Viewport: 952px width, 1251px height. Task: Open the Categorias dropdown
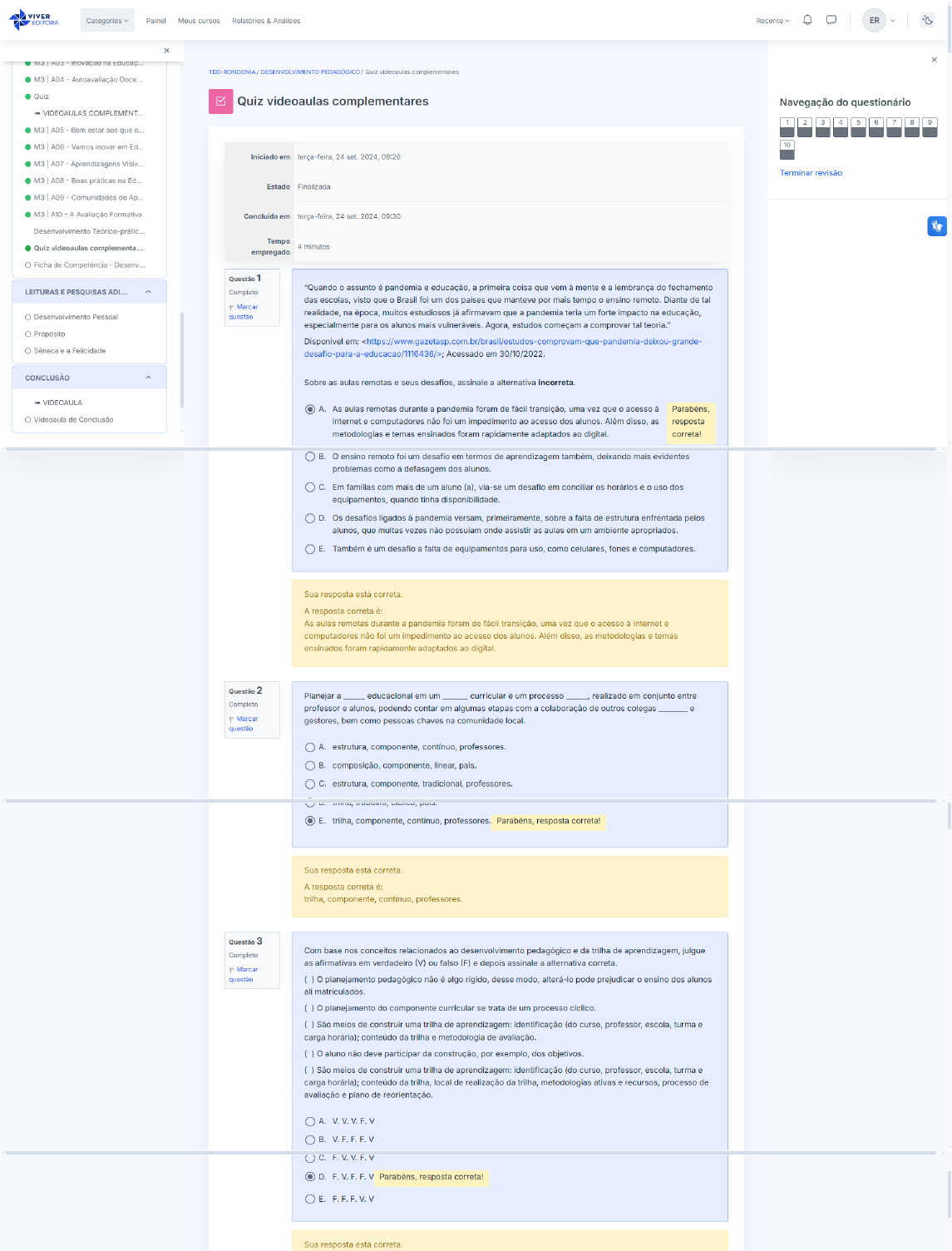coord(106,21)
